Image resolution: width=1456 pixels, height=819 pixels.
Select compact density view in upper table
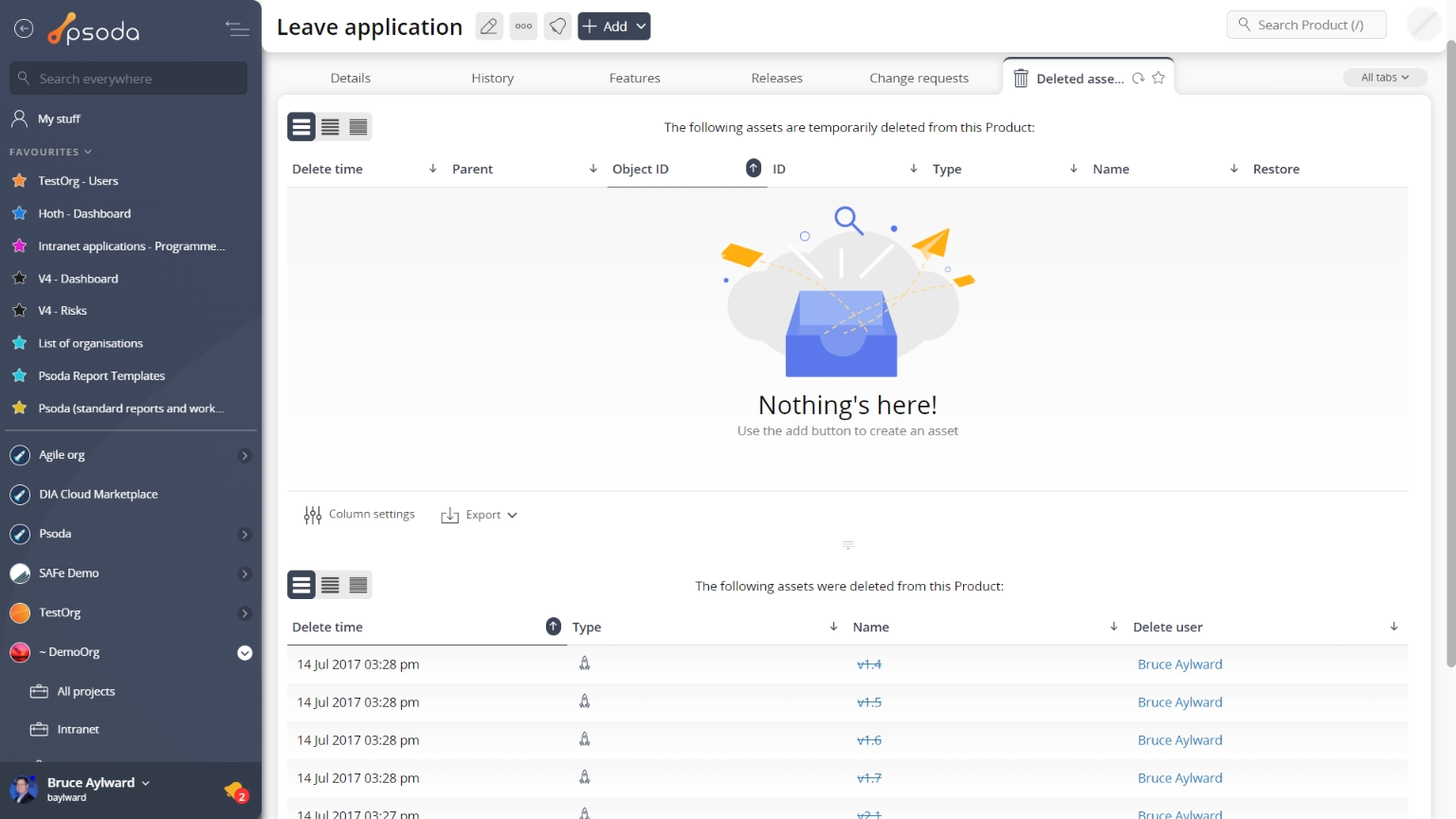(358, 127)
